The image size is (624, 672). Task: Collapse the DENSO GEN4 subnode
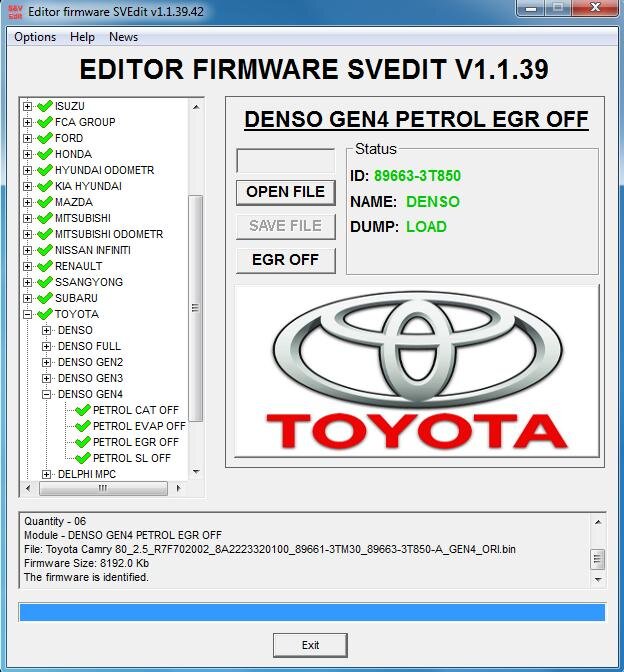47,394
